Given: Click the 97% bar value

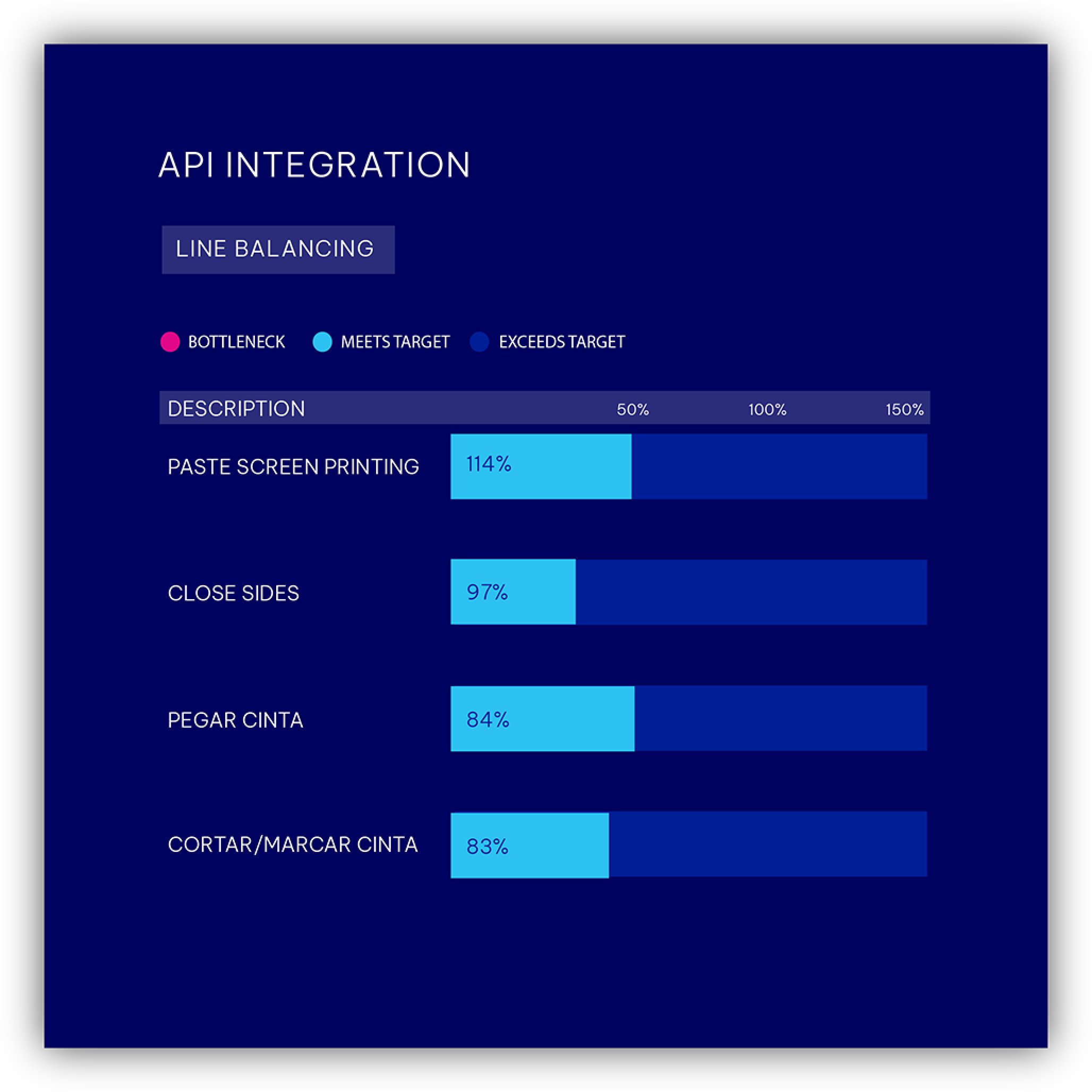Looking at the screenshot, I should click(487, 592).
